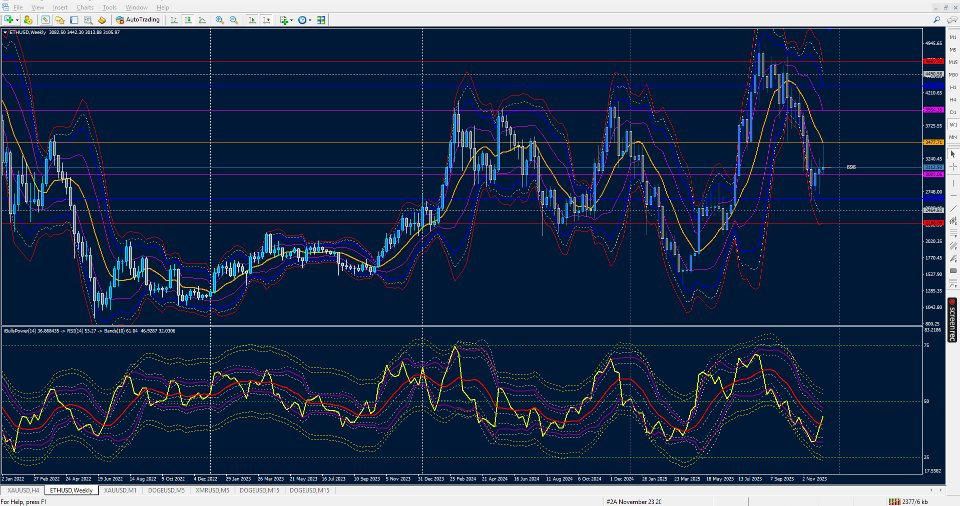The image size is (960, 506).
Task: Toggle the Market Watch window icon
Action: click(45, 20)
